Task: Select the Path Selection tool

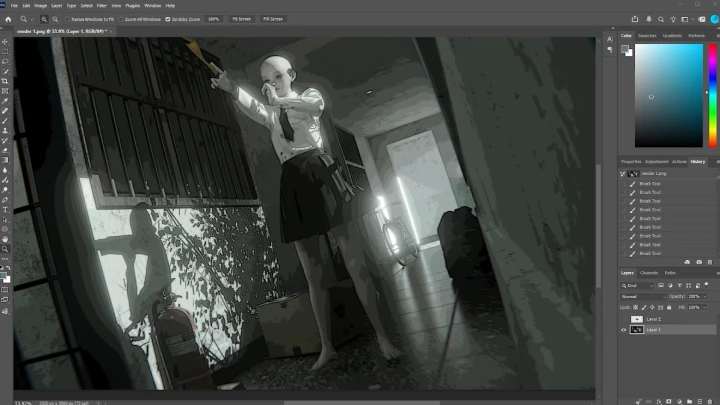Action: (x=5, y=219)
